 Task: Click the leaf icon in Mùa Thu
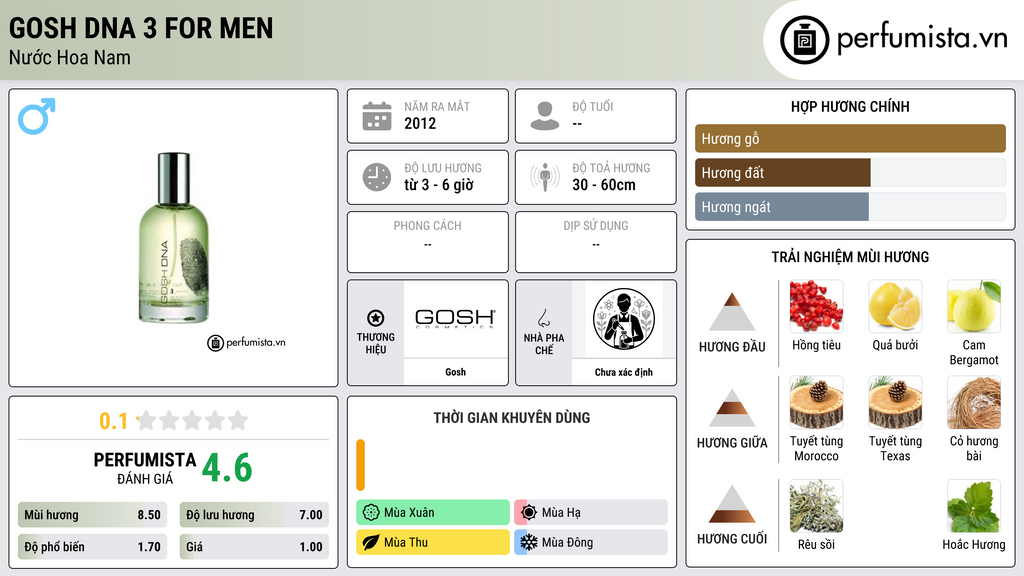[371, 542]
